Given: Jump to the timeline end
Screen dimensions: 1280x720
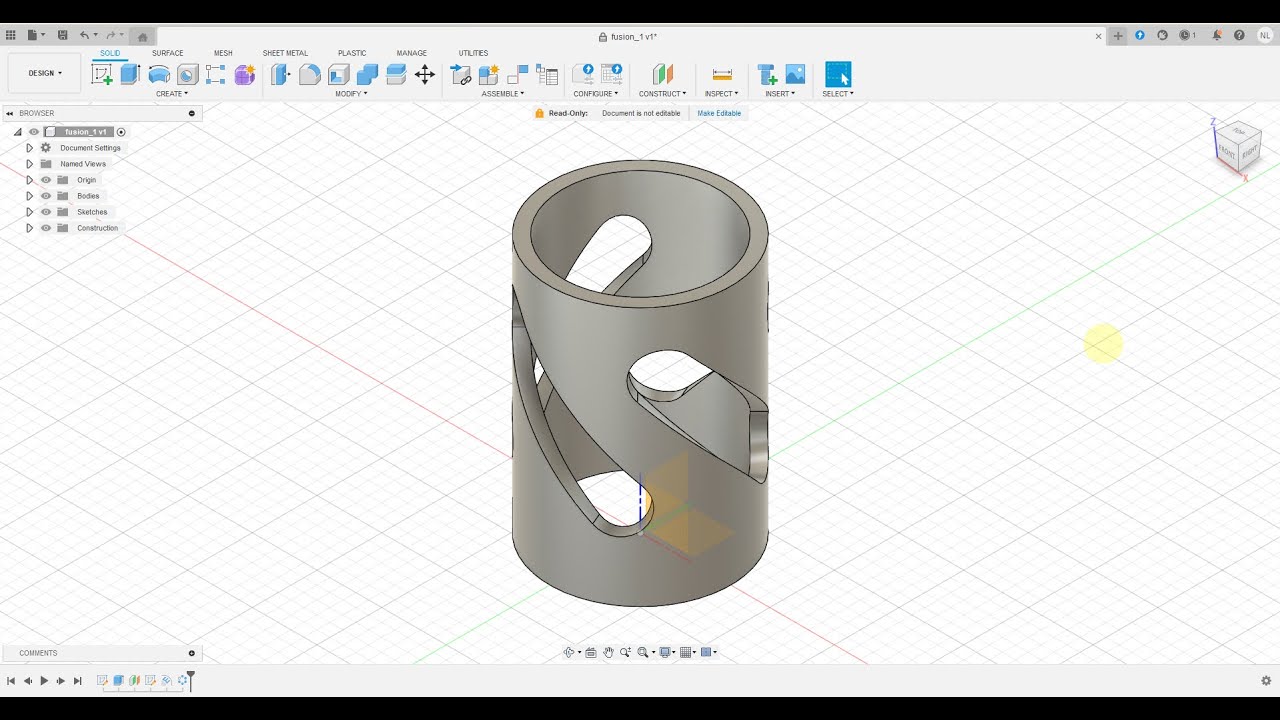Looking at the screenshot, I should 77,681.
